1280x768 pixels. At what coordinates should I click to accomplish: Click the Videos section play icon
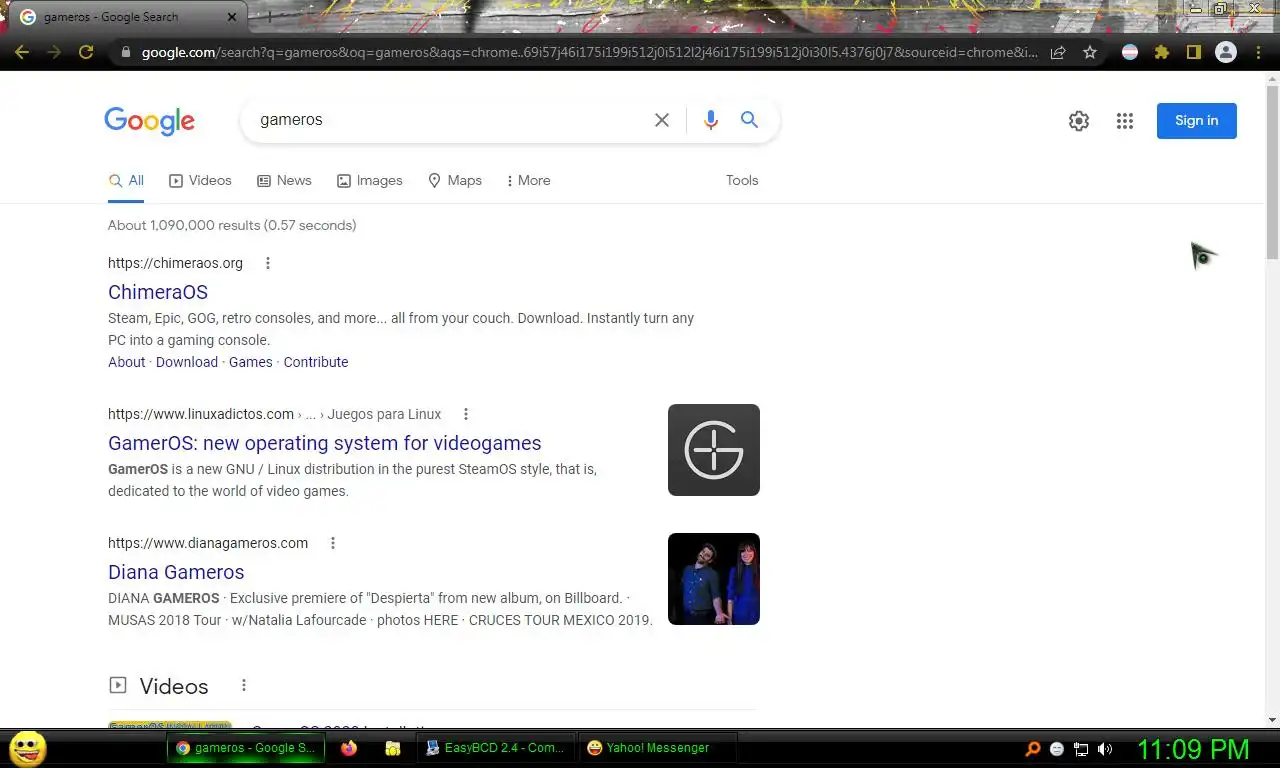click(118, 685)
